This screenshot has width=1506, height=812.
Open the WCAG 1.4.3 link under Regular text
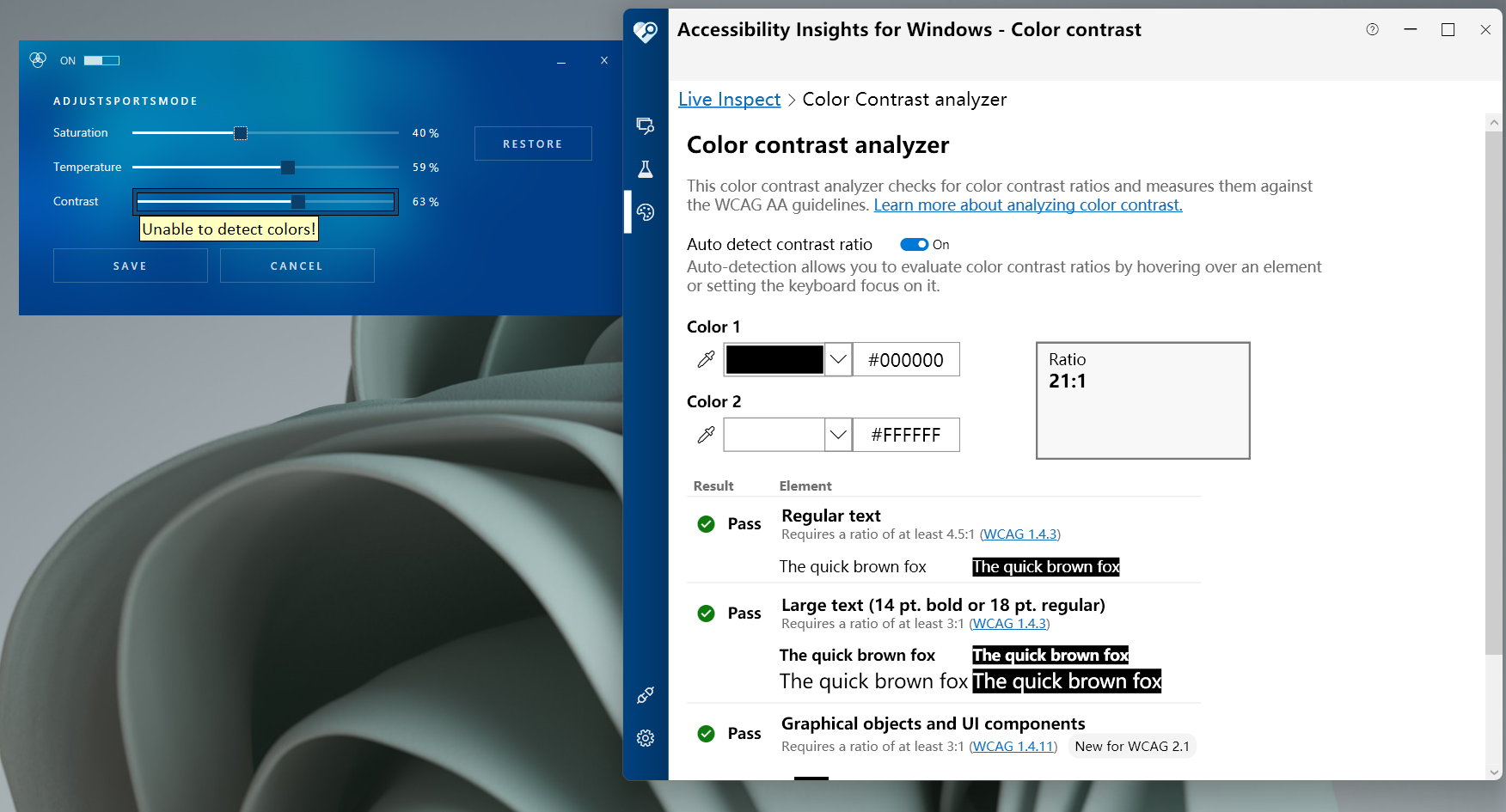click(x=1020, y=534)
